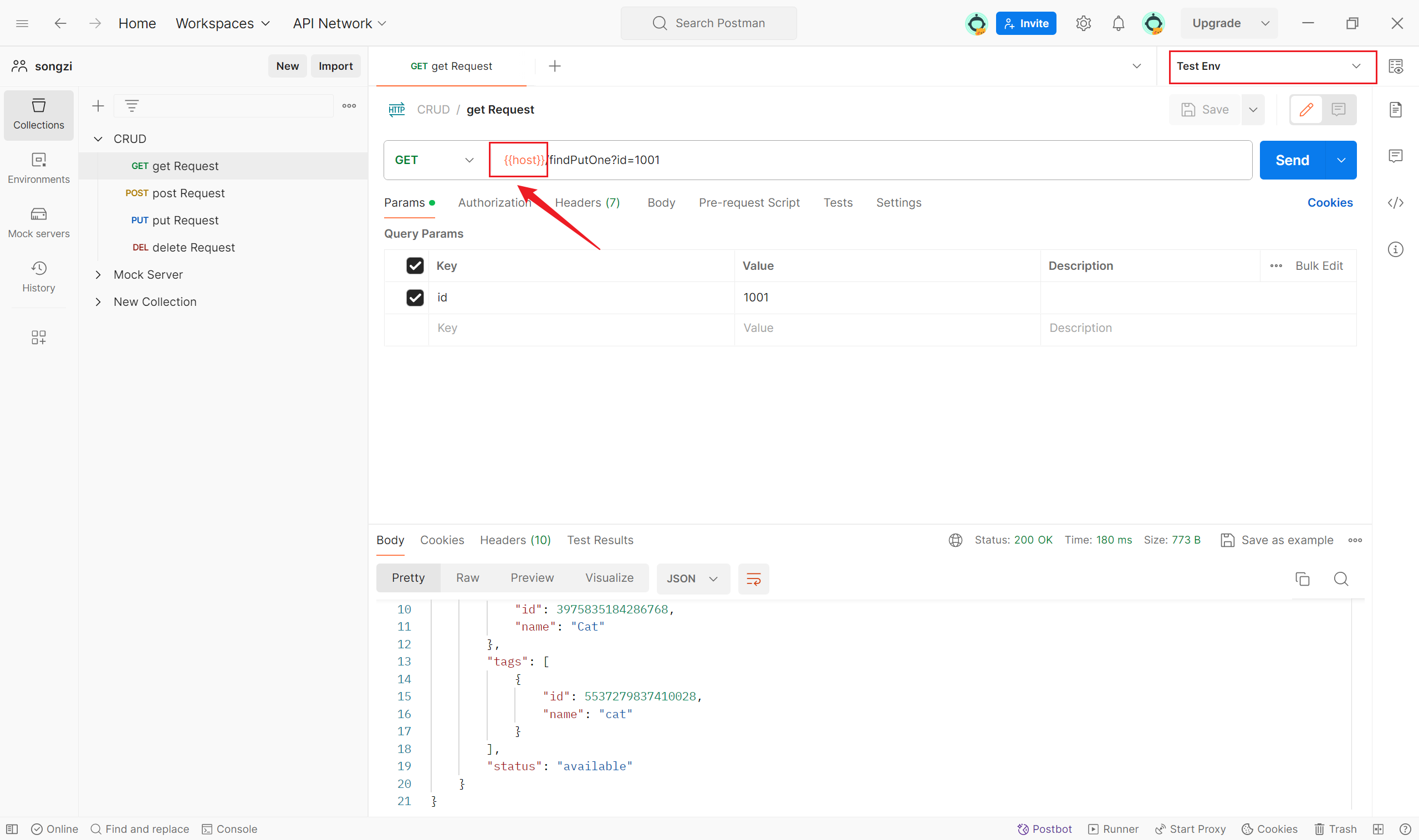Click the Import button
Screen dimensions: 1419x840
coord(336,66)
